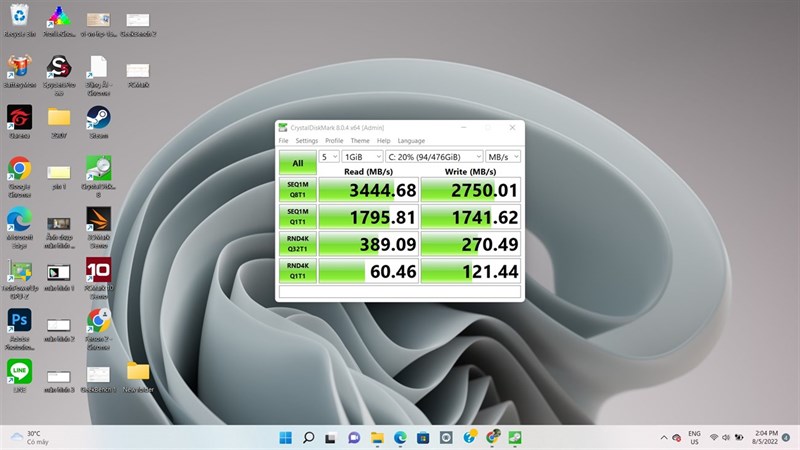
Task: Minimize the CrystalDiskMark window
Action: point(464,128)
